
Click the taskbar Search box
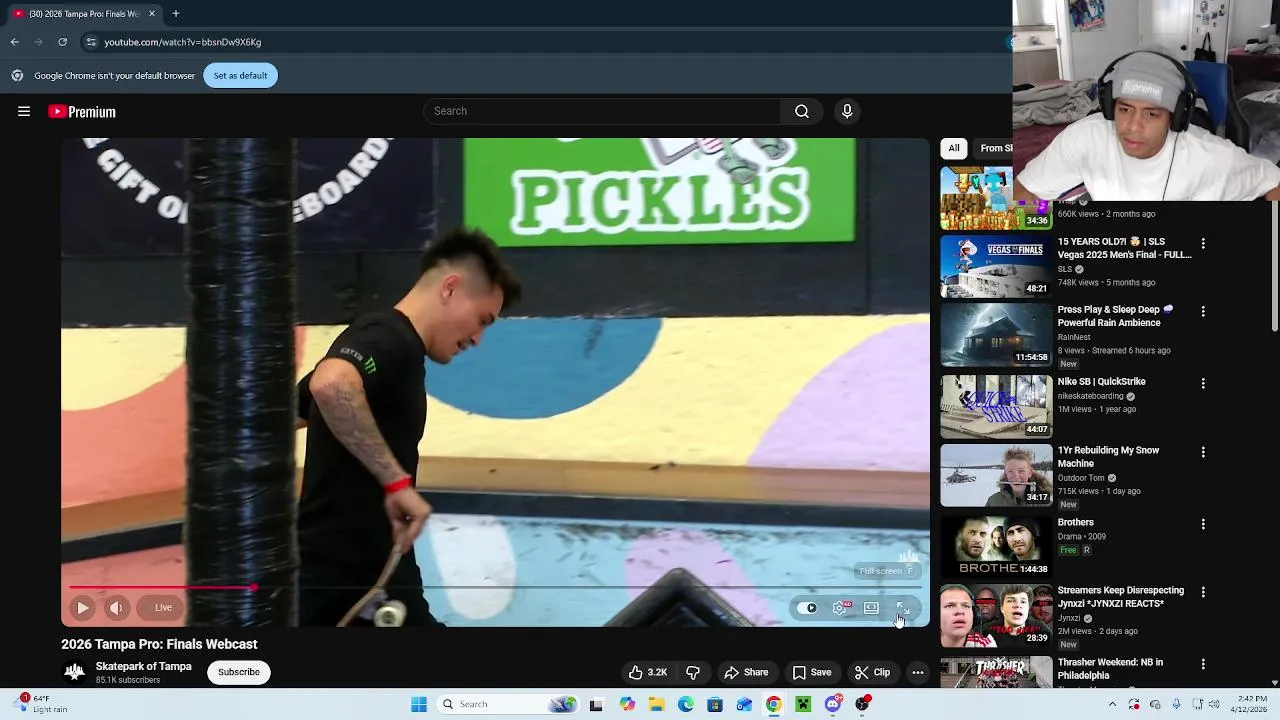[x=508, y=704]
